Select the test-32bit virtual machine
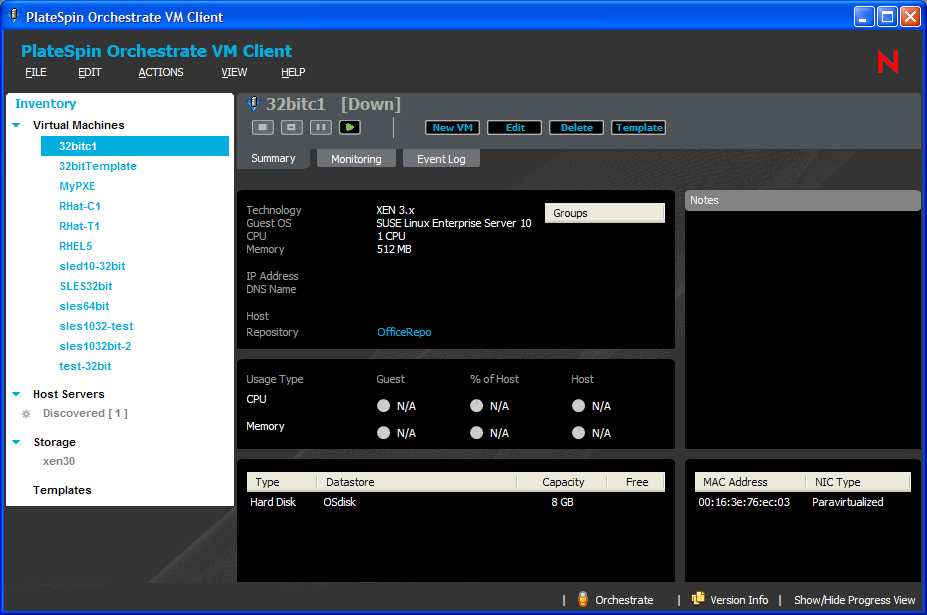The image size is (927, 615). click(85, 367)
